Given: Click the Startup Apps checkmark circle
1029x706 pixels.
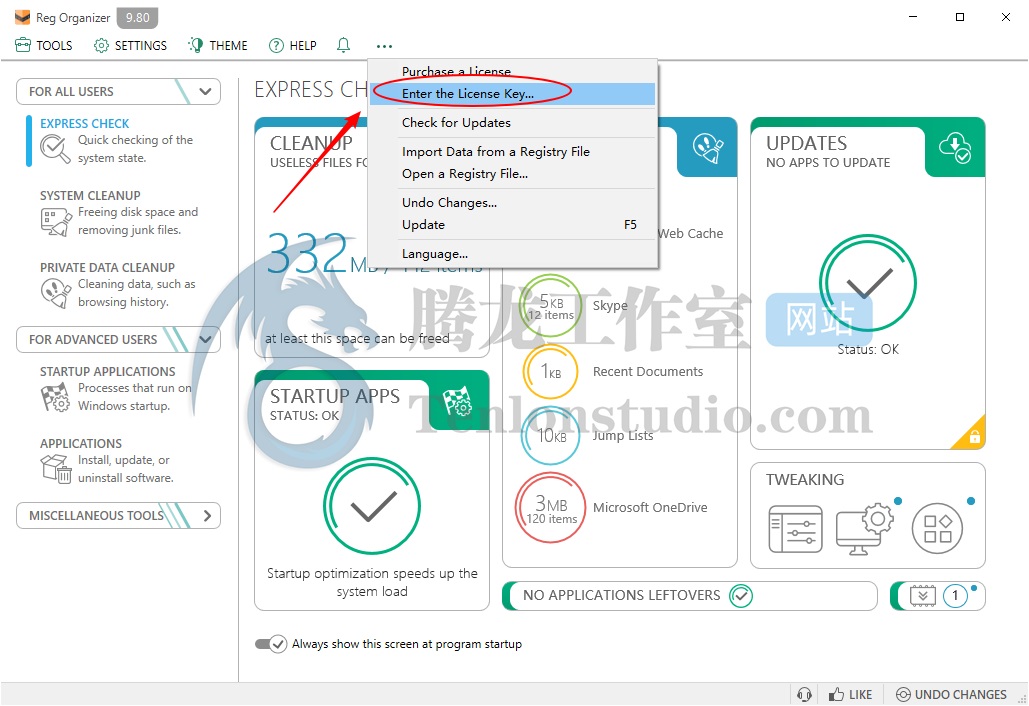Looking at the screenshot, I should [372, 508].
